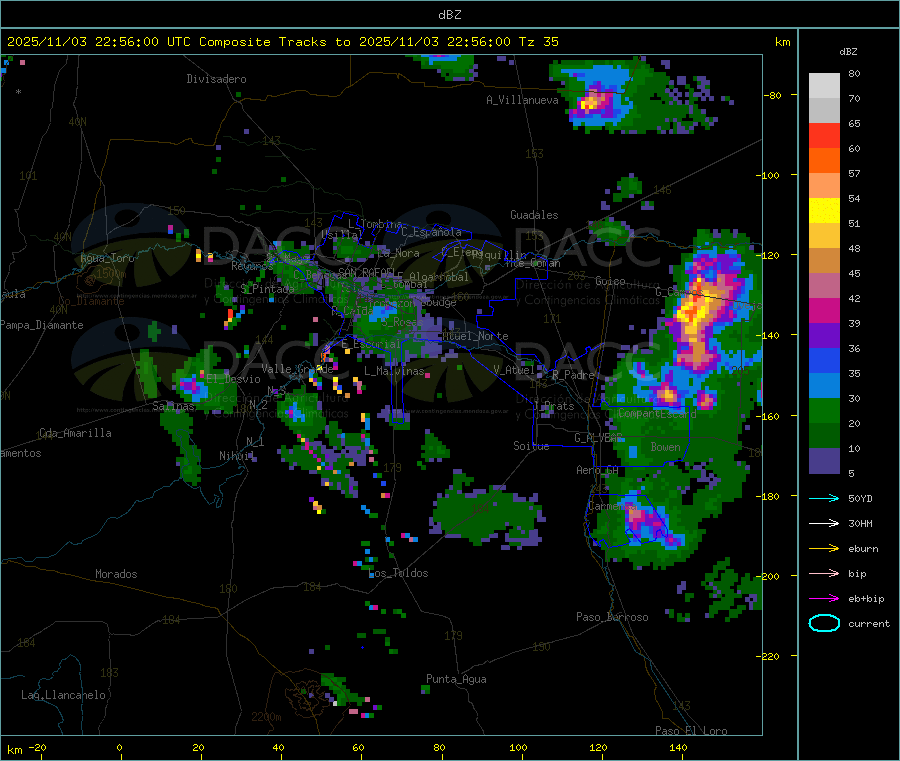Click the '-80' km tick on right axis
The image size is (900, 761).
click(773, 95)
